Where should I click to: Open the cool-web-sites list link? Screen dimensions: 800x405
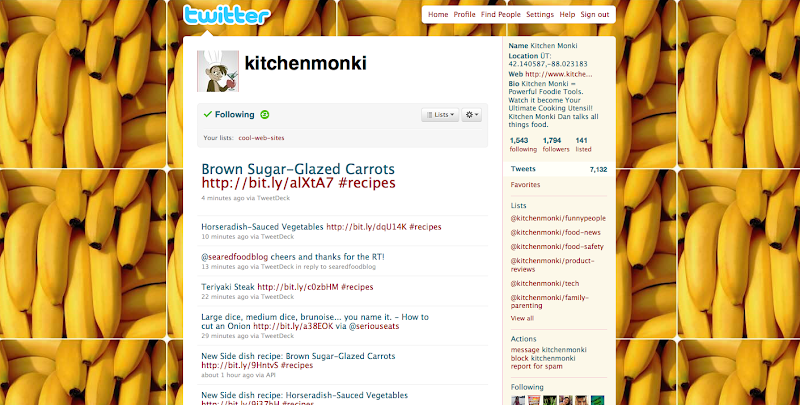[261, 138]
